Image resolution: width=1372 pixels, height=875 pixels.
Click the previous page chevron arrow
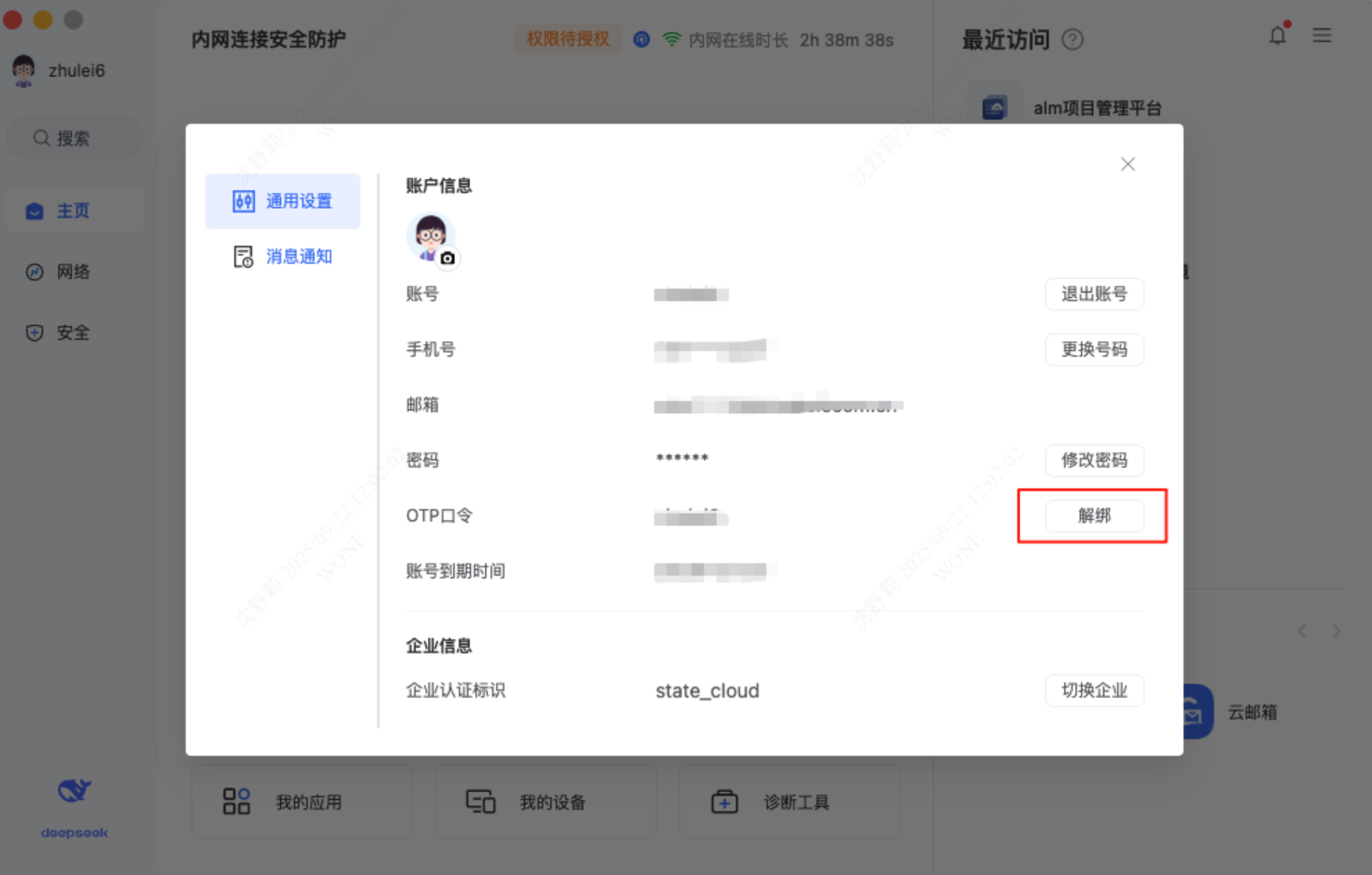click(x=1302, y=631)
